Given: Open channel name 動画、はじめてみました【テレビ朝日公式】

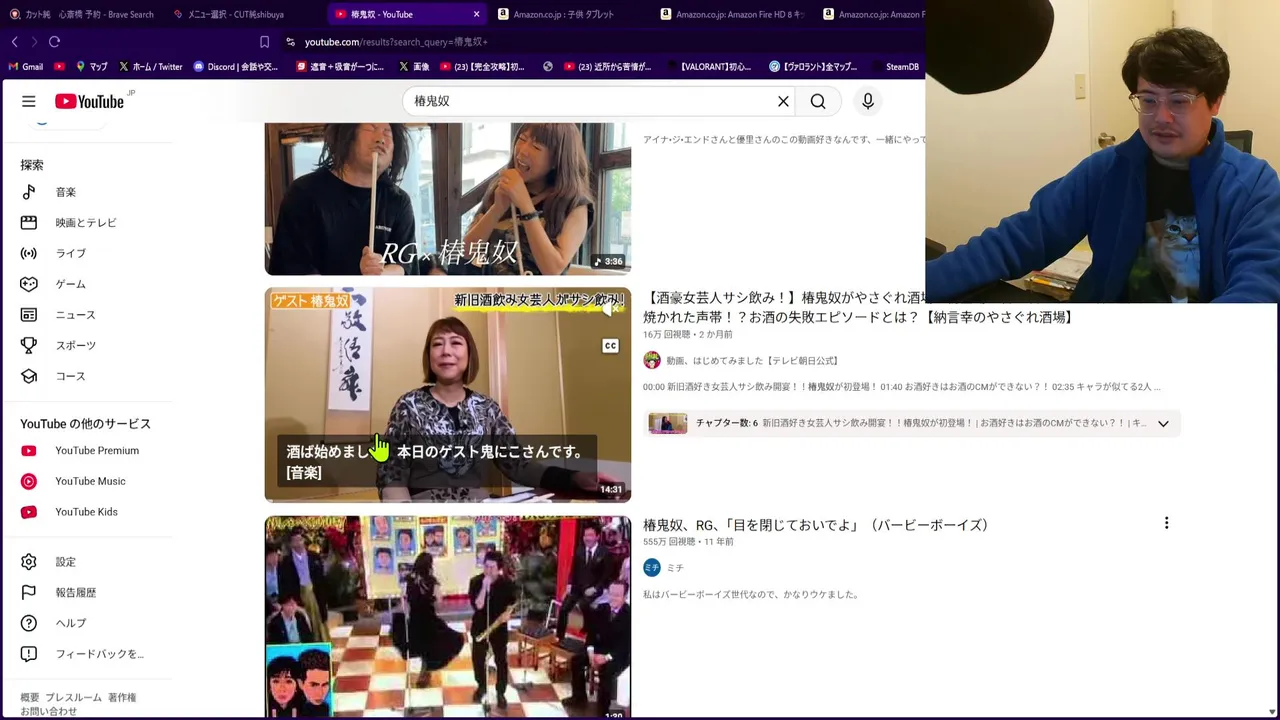Looking at the screenshot, I should (752, 360).
